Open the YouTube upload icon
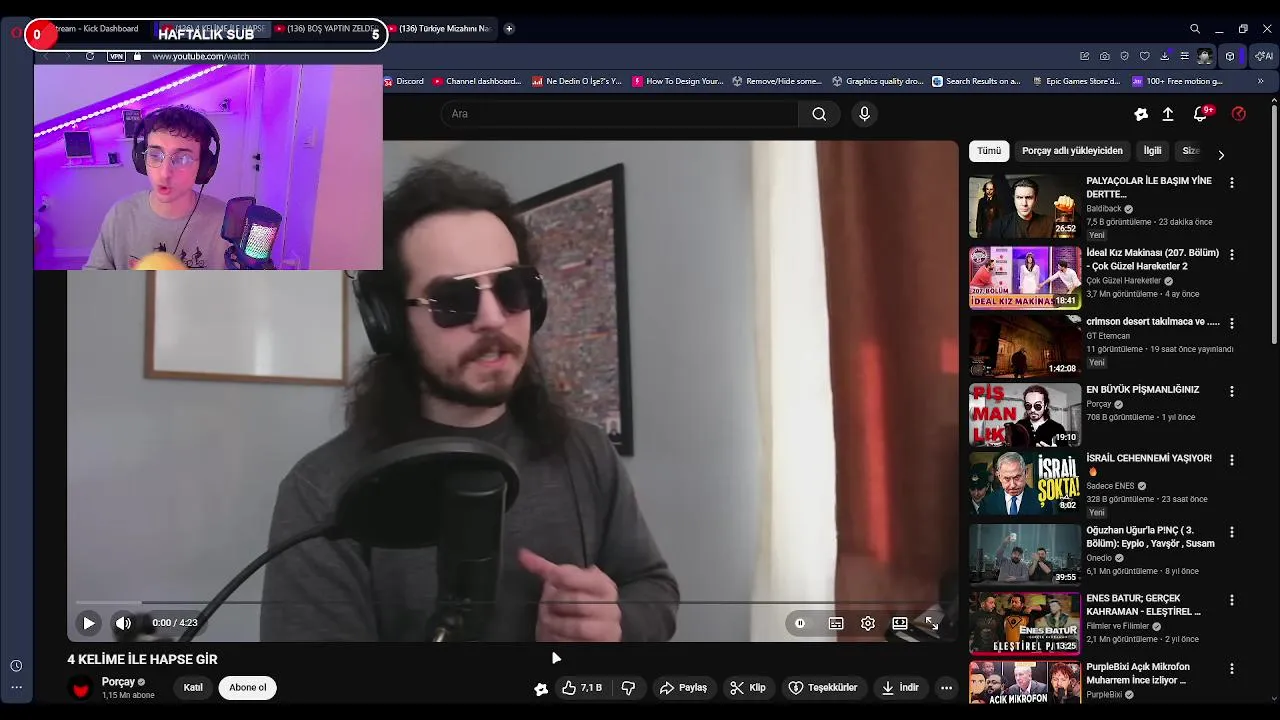 (x=1168, y=114)
